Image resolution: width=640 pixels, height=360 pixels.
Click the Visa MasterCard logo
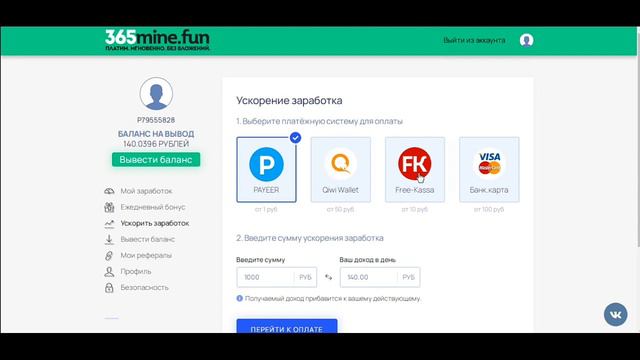click(x=489, y=163)
